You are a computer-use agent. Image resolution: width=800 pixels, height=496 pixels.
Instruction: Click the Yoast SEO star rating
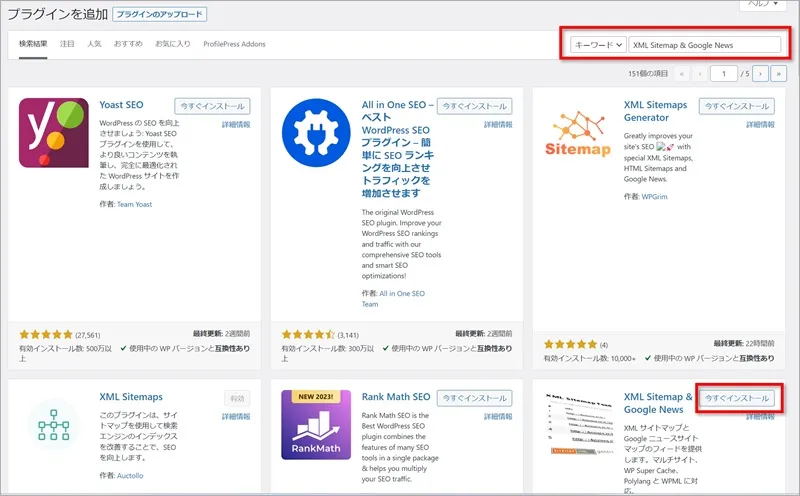point(46,335)
